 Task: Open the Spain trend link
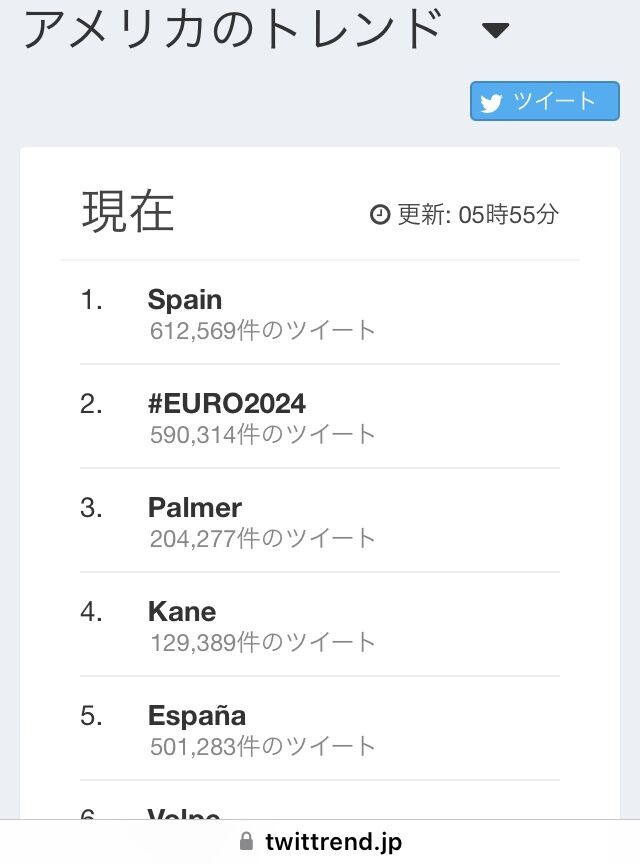[185, 299]
